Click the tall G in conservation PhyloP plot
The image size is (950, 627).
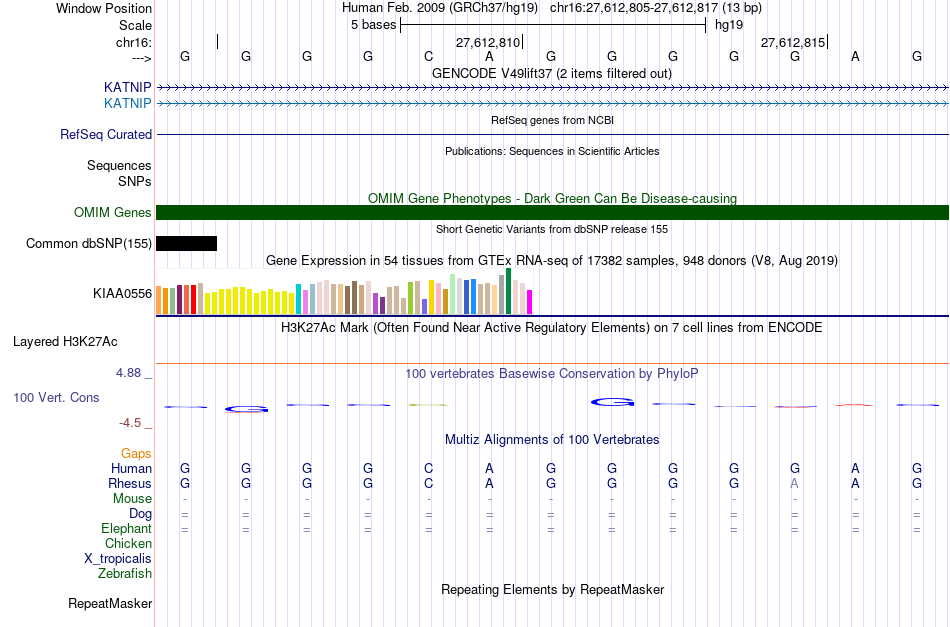pyautogui.click(x=613, y=402)
